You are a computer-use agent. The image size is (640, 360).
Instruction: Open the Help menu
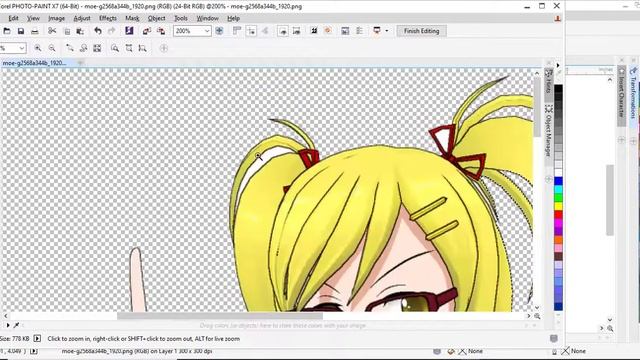(233, 18)
